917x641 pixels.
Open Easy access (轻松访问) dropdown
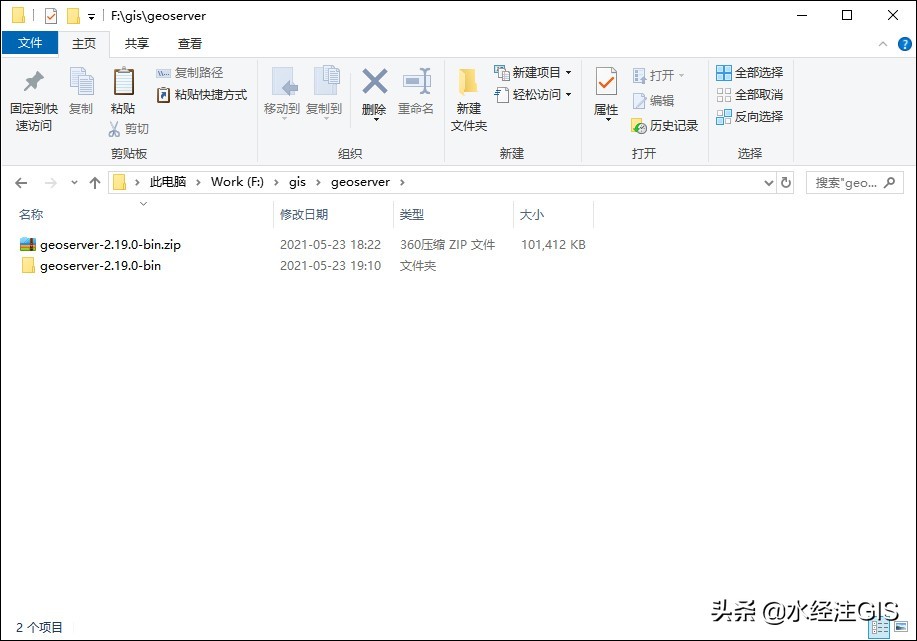click(x=533, y=94)
